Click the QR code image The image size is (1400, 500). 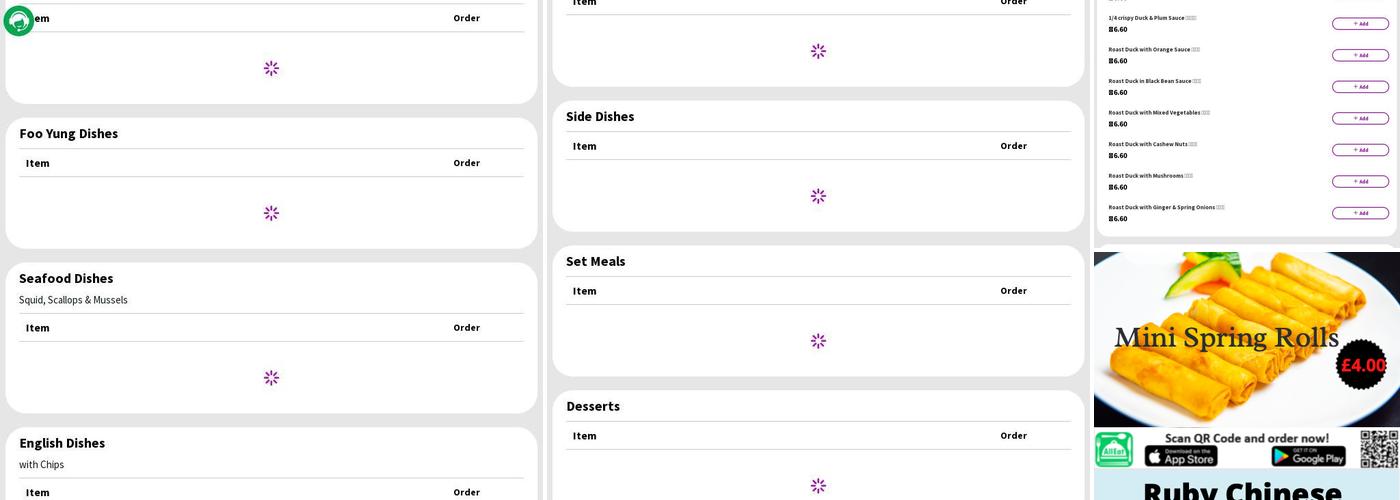coord(1379,449)
